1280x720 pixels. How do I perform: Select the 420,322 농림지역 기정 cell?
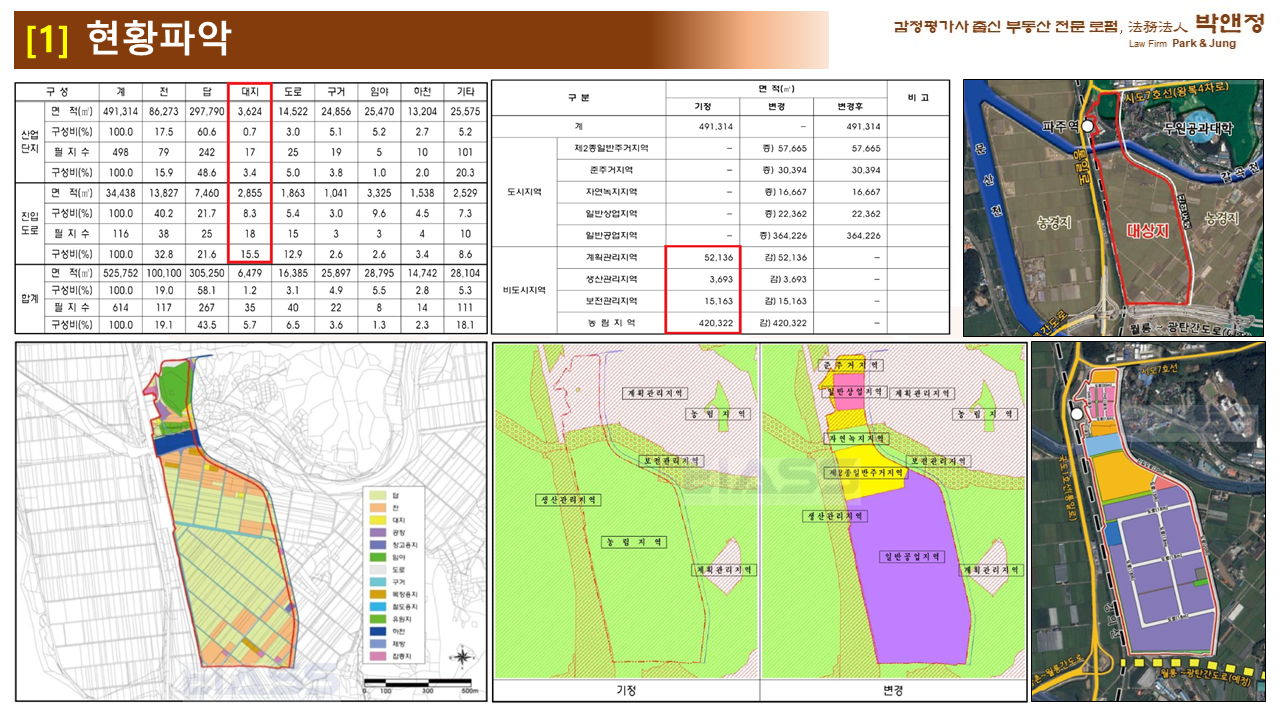click(703, 323)
